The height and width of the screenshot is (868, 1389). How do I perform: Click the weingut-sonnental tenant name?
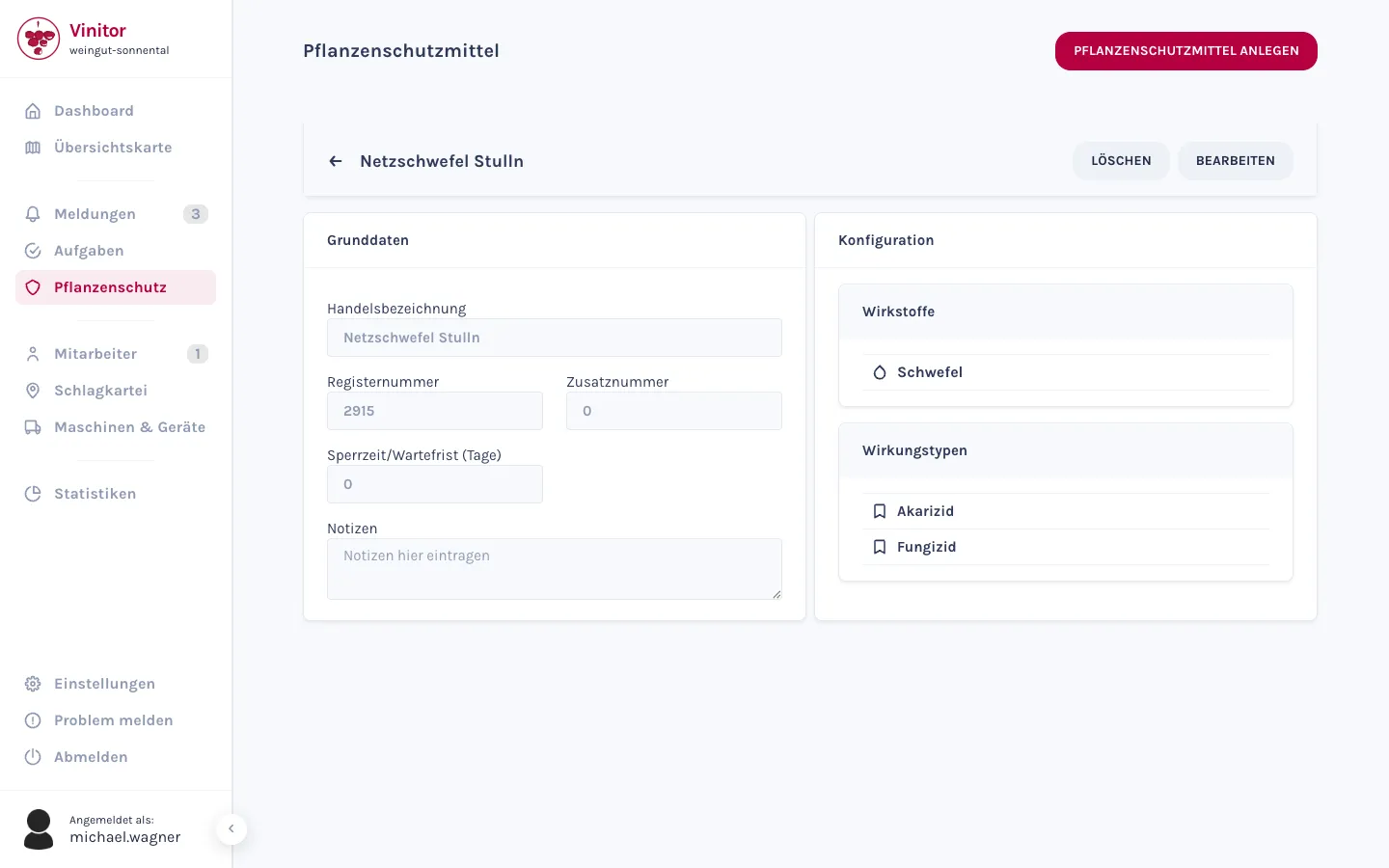(120, 51)
